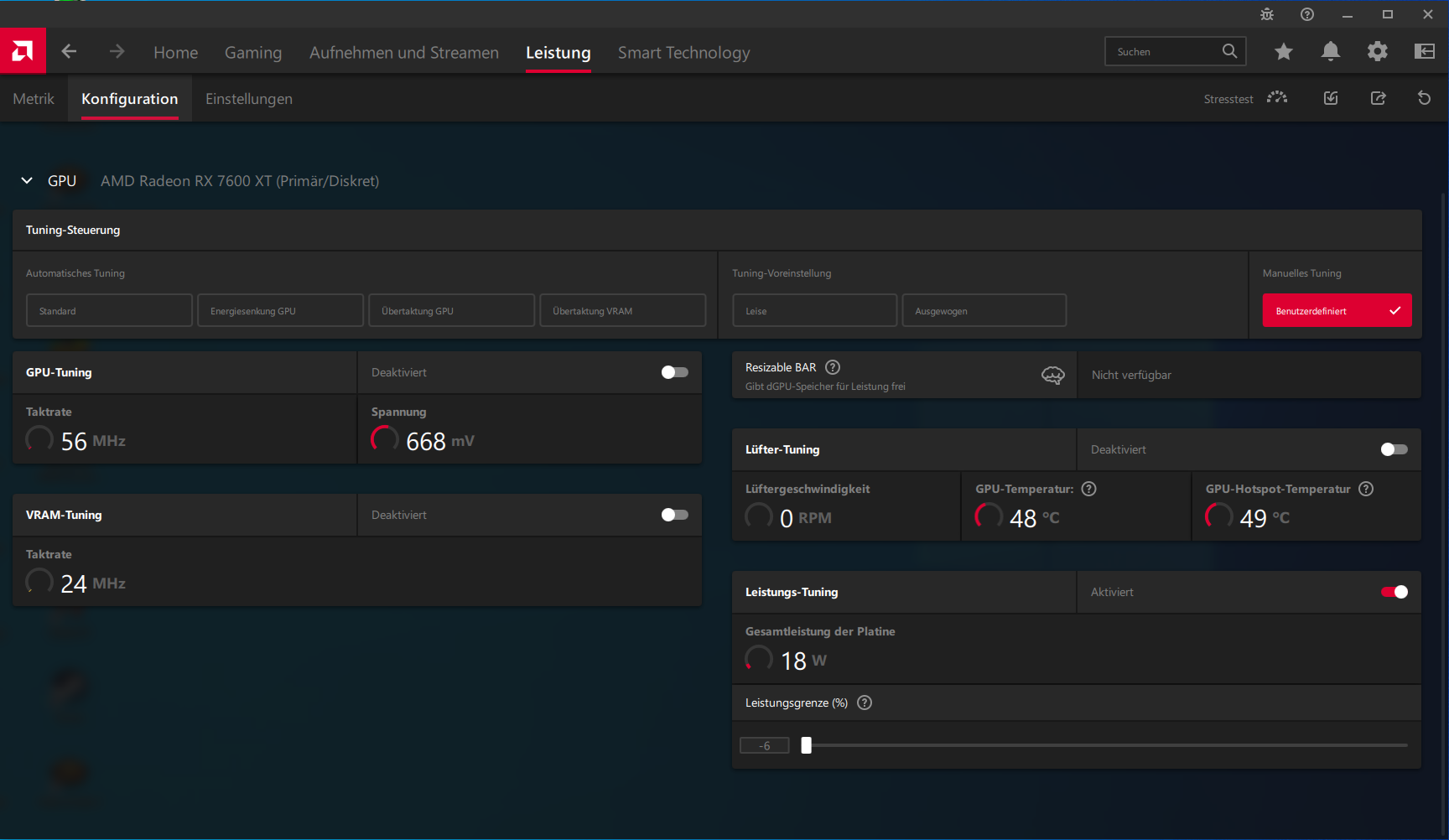Select the Standard tuning preset
The image size is (1449, 840).
109,310
